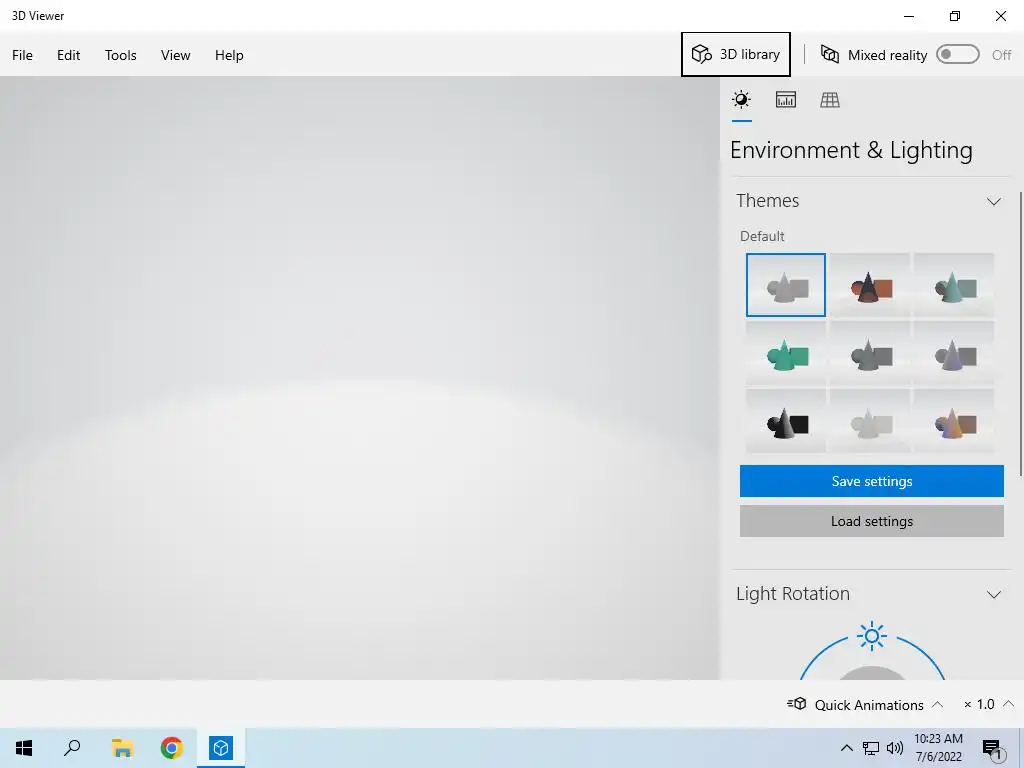Restore down the 3D Viewer window
1024x768 pixels.
tap(955, 16)
